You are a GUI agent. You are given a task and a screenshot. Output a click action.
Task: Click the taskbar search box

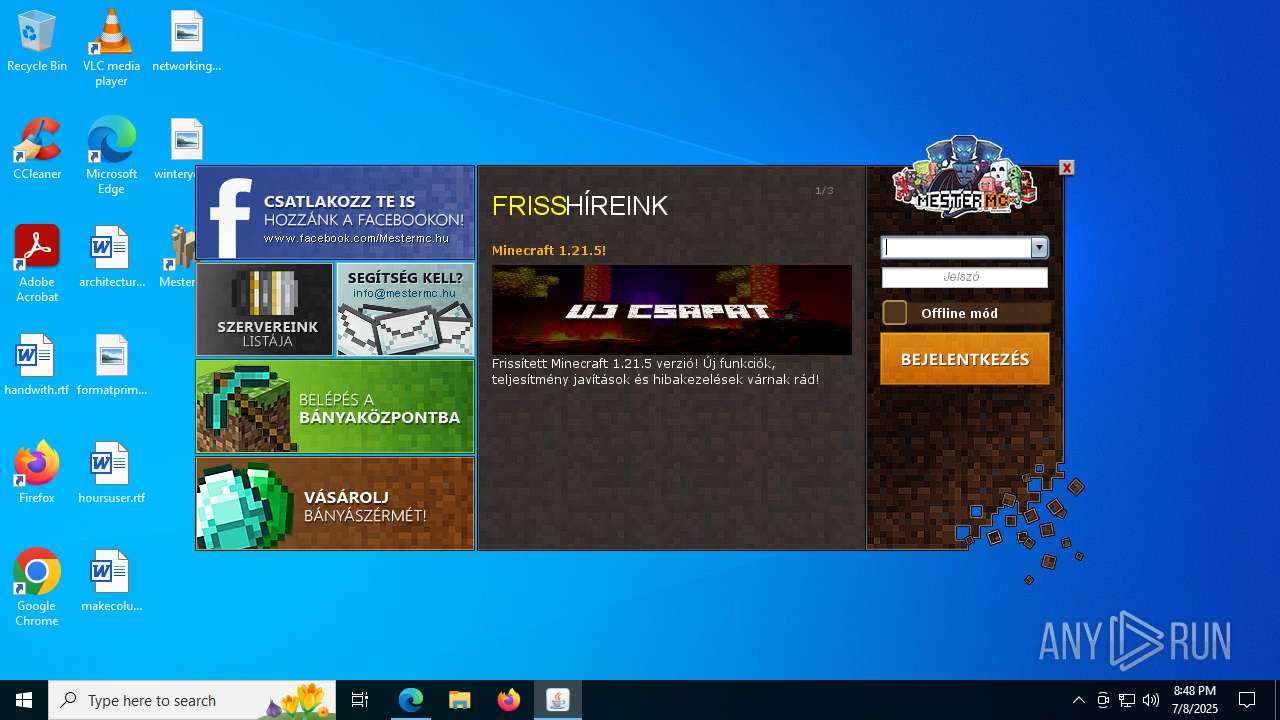[x=192, y=700]
